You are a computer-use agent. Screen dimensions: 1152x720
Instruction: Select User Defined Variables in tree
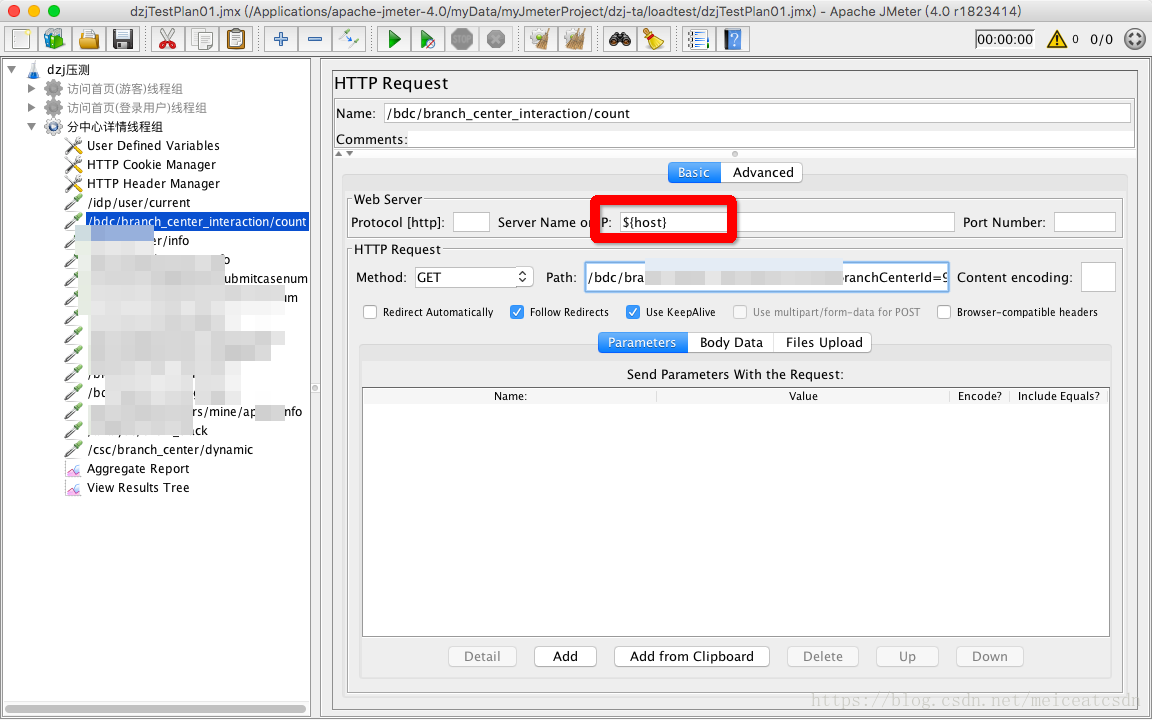(x=153, y=145)
